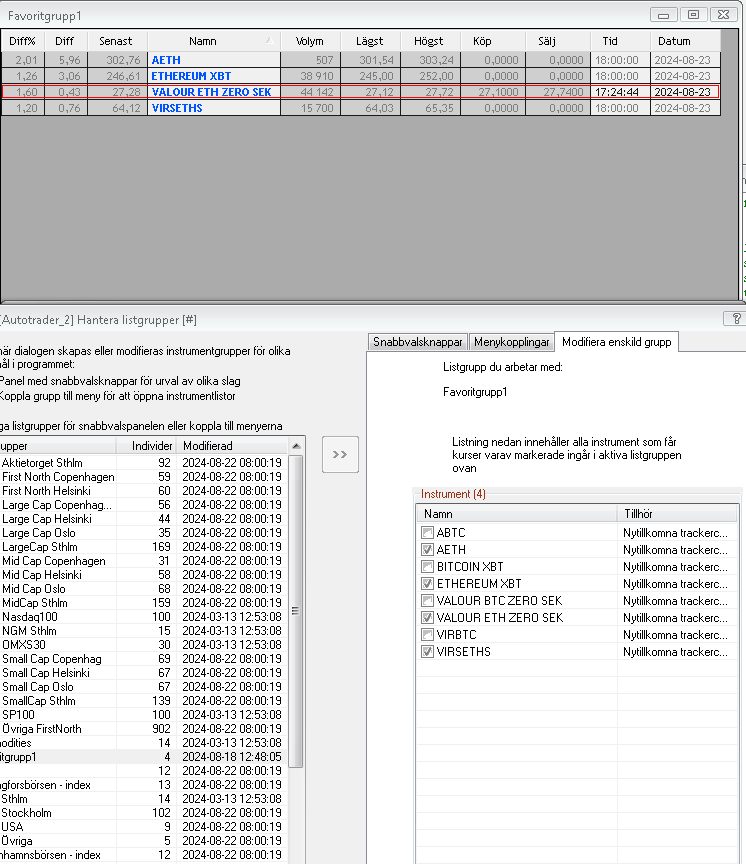Minimize the Favoritgrupp1 window
This screenshot has height=864, width=746.
[x=664, y=14]
